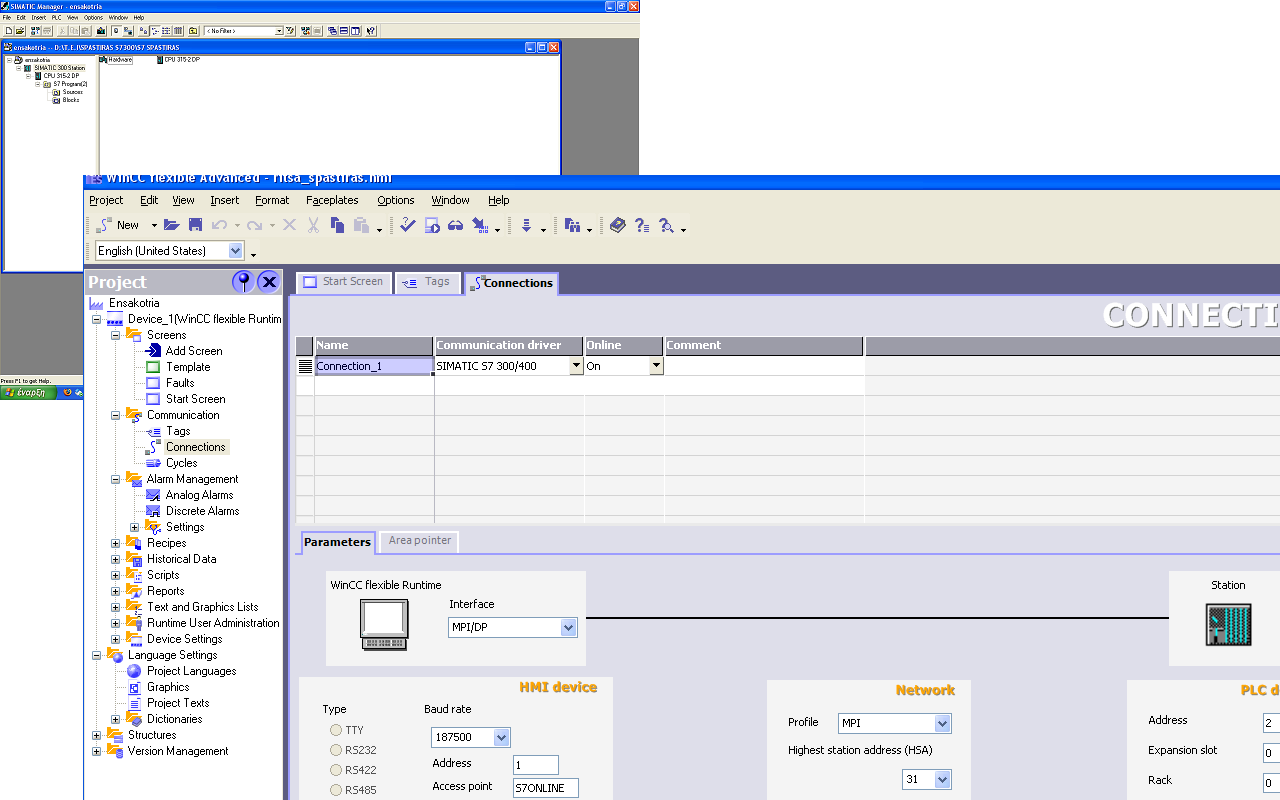Switch to the Start Screen tab

343,282
